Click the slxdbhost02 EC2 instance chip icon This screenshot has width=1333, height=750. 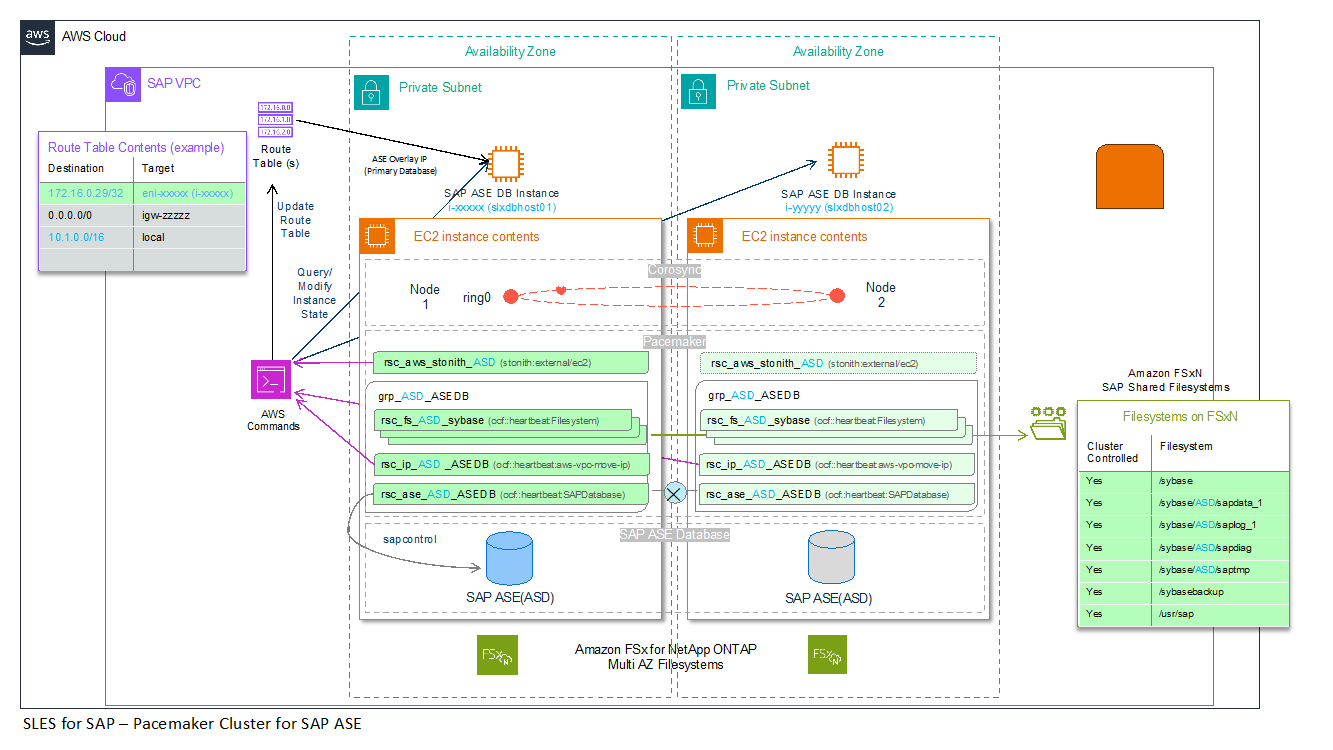(x=845, y=159)
